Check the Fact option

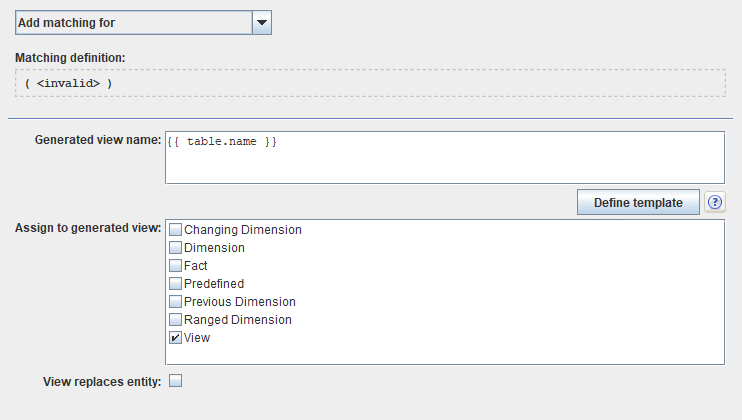pyautogui.click(x=176, y=266)
